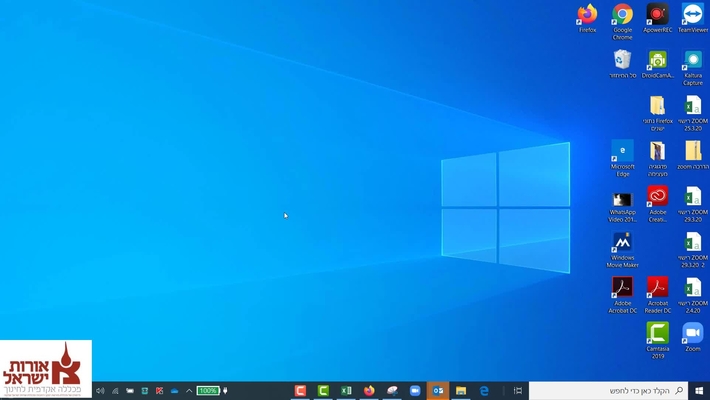Open the DroidCamApp desktop shortcut

tap(657, 64)
